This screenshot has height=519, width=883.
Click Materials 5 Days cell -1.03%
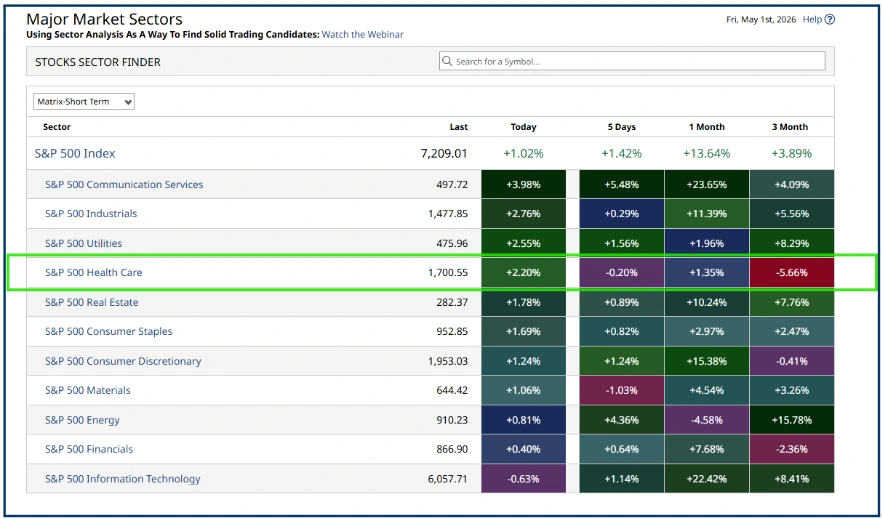point(622,390)
